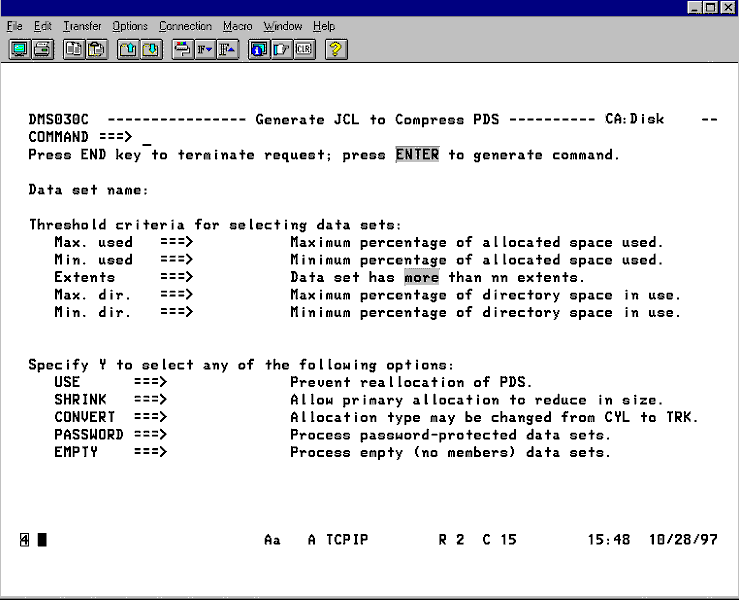Click the COMMAND input field
Image resolution: width=739 pixels, height=600 pixels.
424,137
